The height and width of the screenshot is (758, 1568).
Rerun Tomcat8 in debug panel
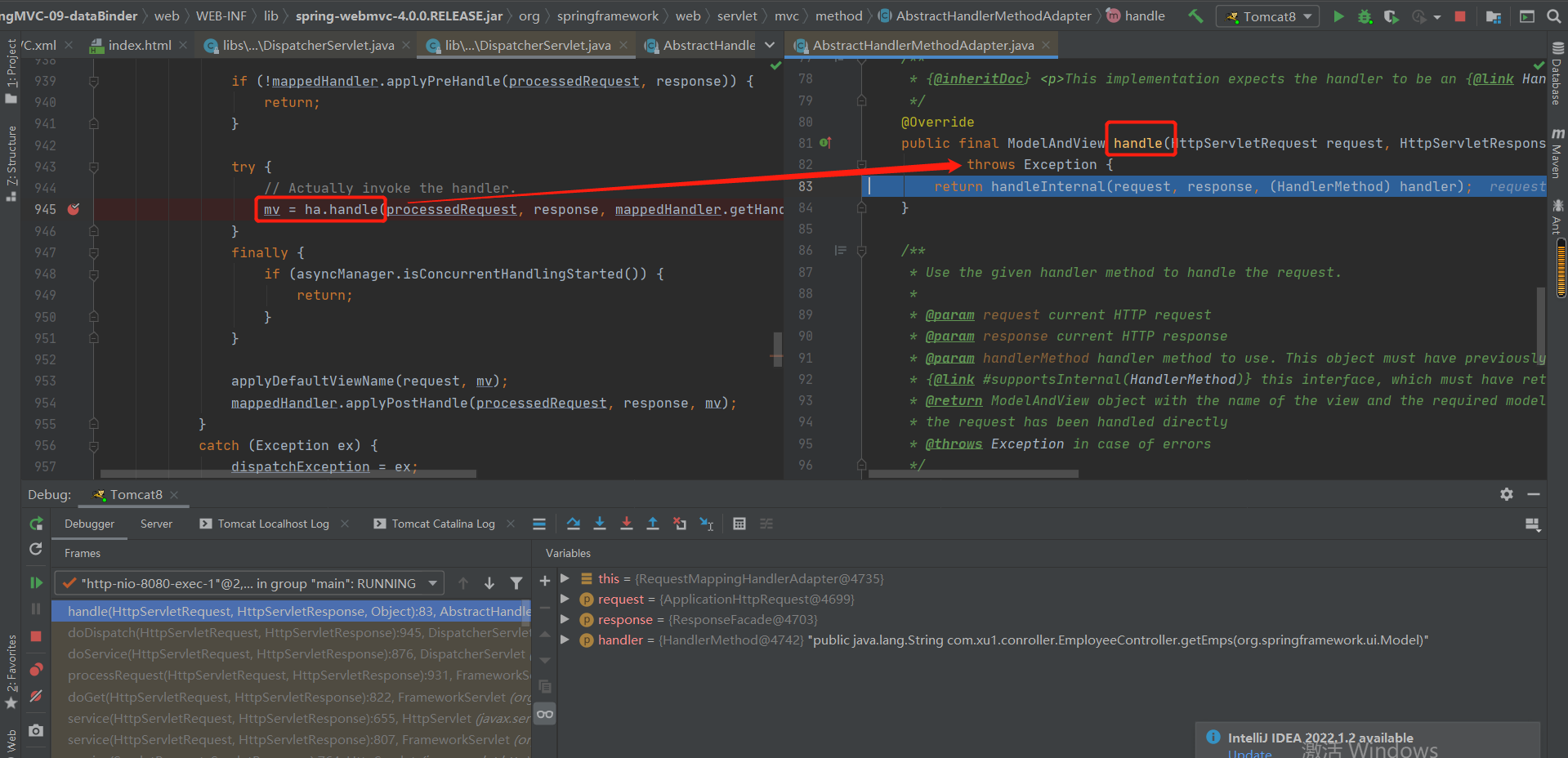click(x=36, y=524)
